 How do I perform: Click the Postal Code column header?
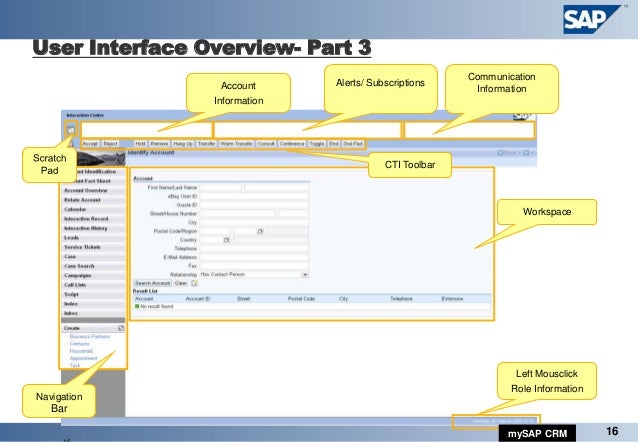[301, 299]
